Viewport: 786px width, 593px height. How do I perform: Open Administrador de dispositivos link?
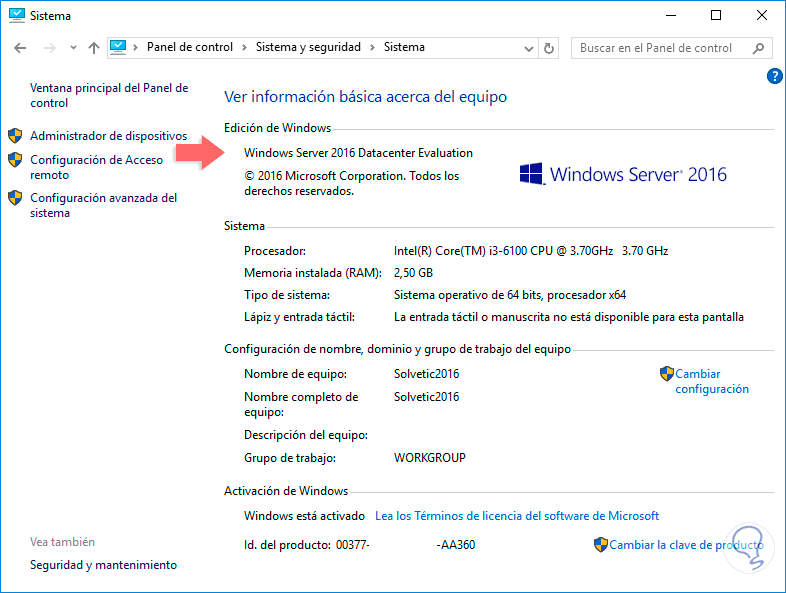[109, 136]
